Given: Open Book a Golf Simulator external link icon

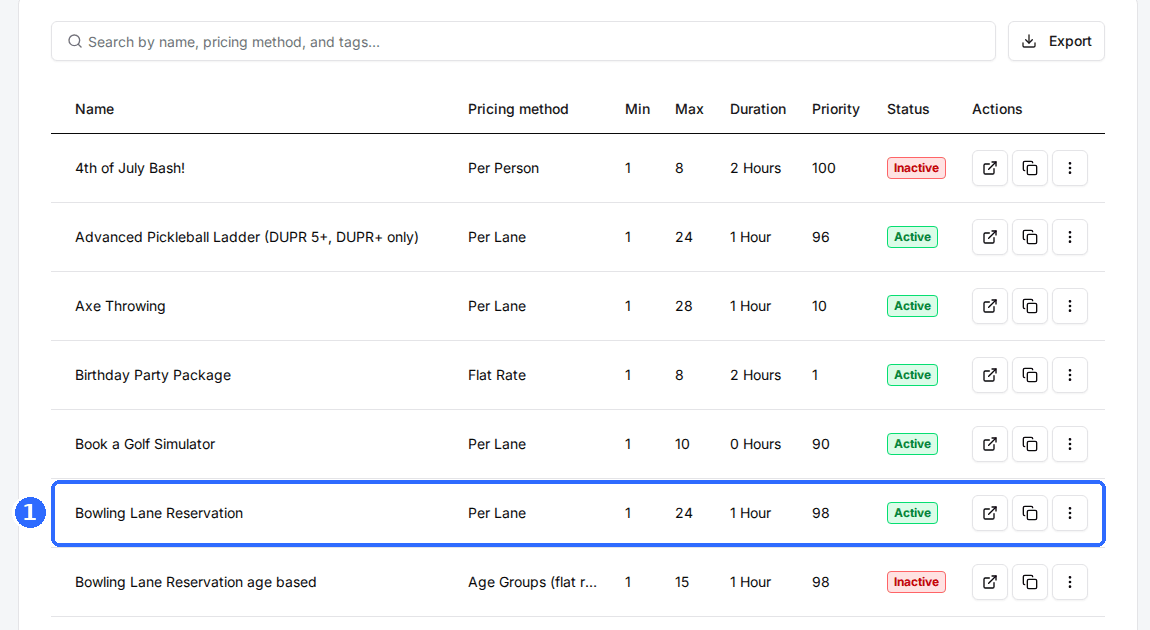Looking at the screenshot, I should 989,444.
